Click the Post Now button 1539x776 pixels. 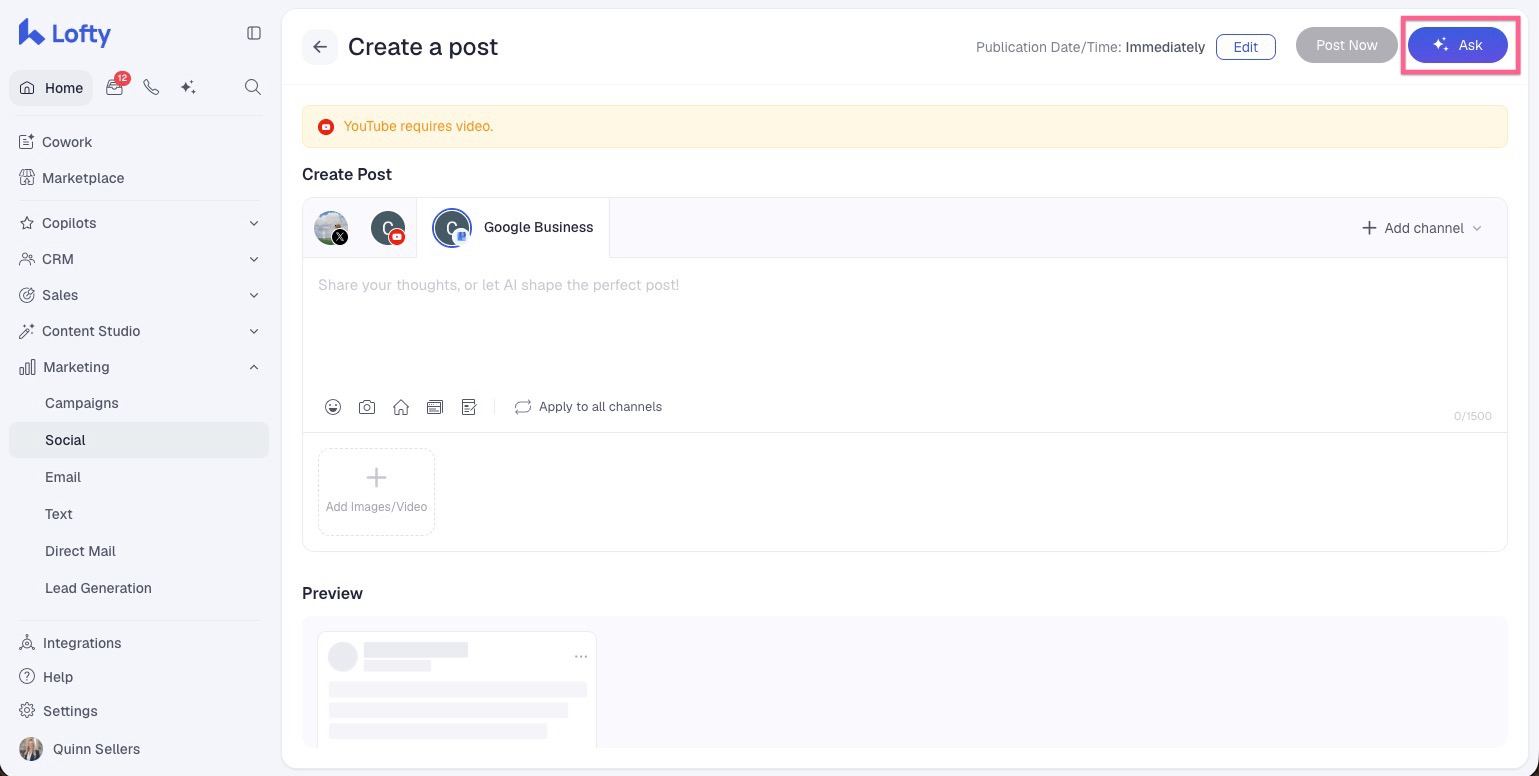1346,45
